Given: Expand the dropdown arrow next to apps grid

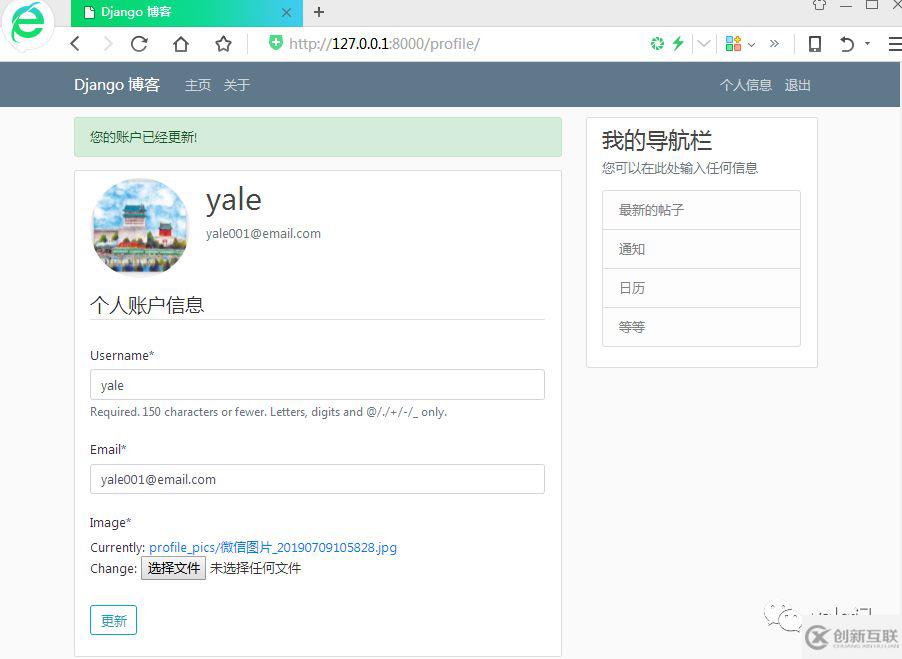Looking at the screenshot, I should pyautogui.click(x=750, y=44).
